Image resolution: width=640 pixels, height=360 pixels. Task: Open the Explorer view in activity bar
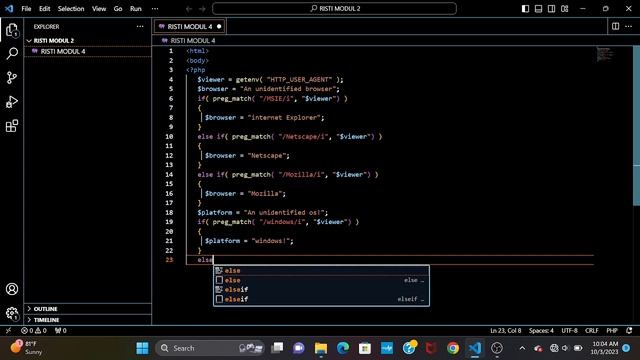[x=12, y=30]
